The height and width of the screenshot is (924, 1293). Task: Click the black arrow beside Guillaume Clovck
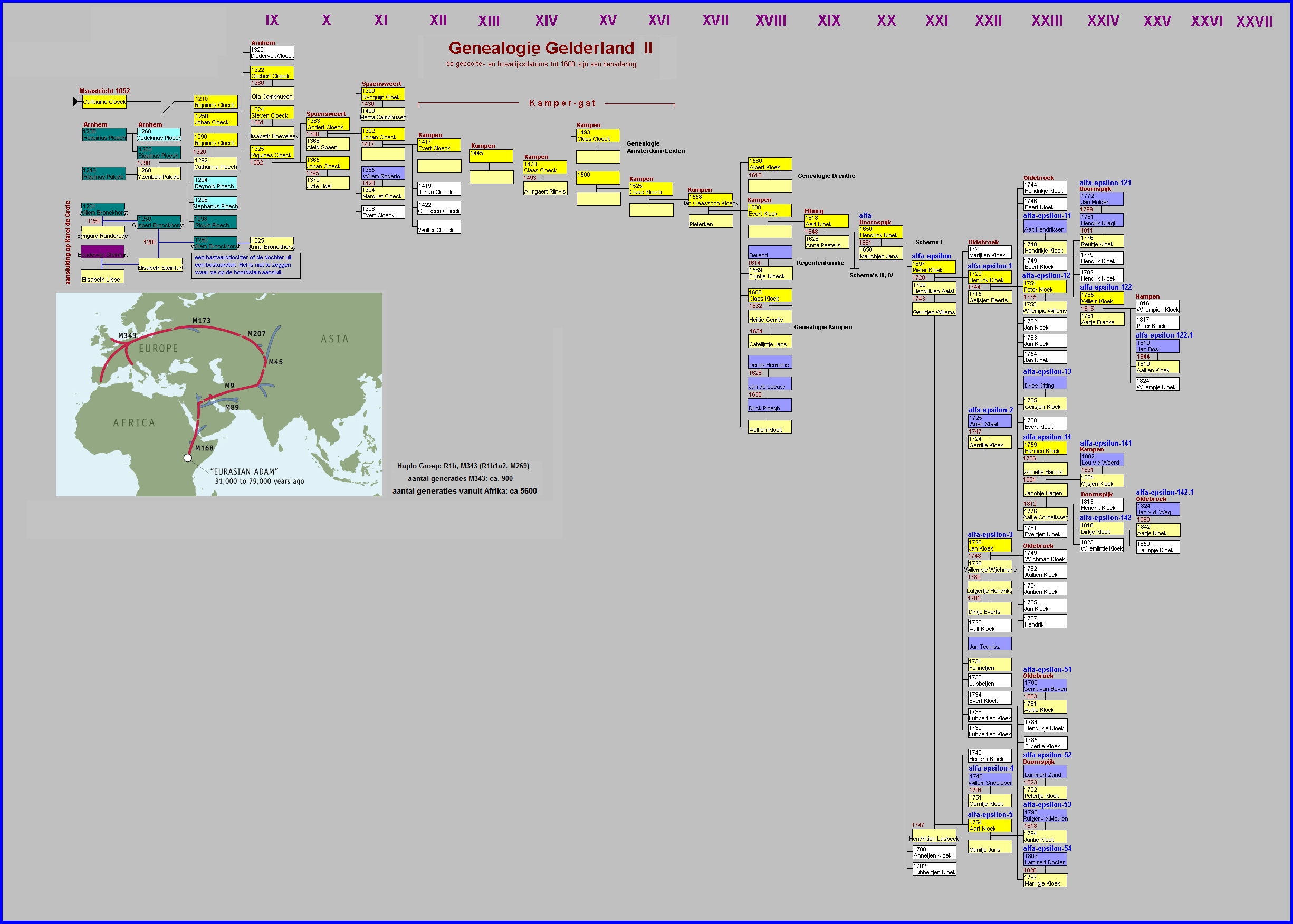tap(75, 102)
